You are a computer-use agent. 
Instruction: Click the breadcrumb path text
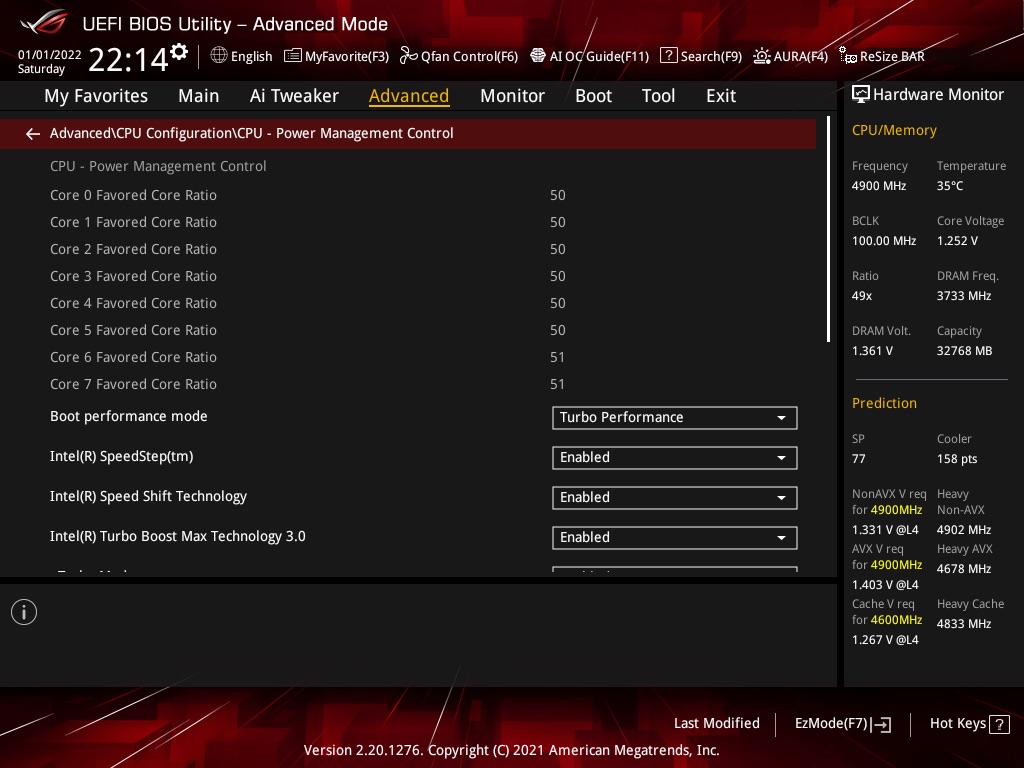[251, 133]
